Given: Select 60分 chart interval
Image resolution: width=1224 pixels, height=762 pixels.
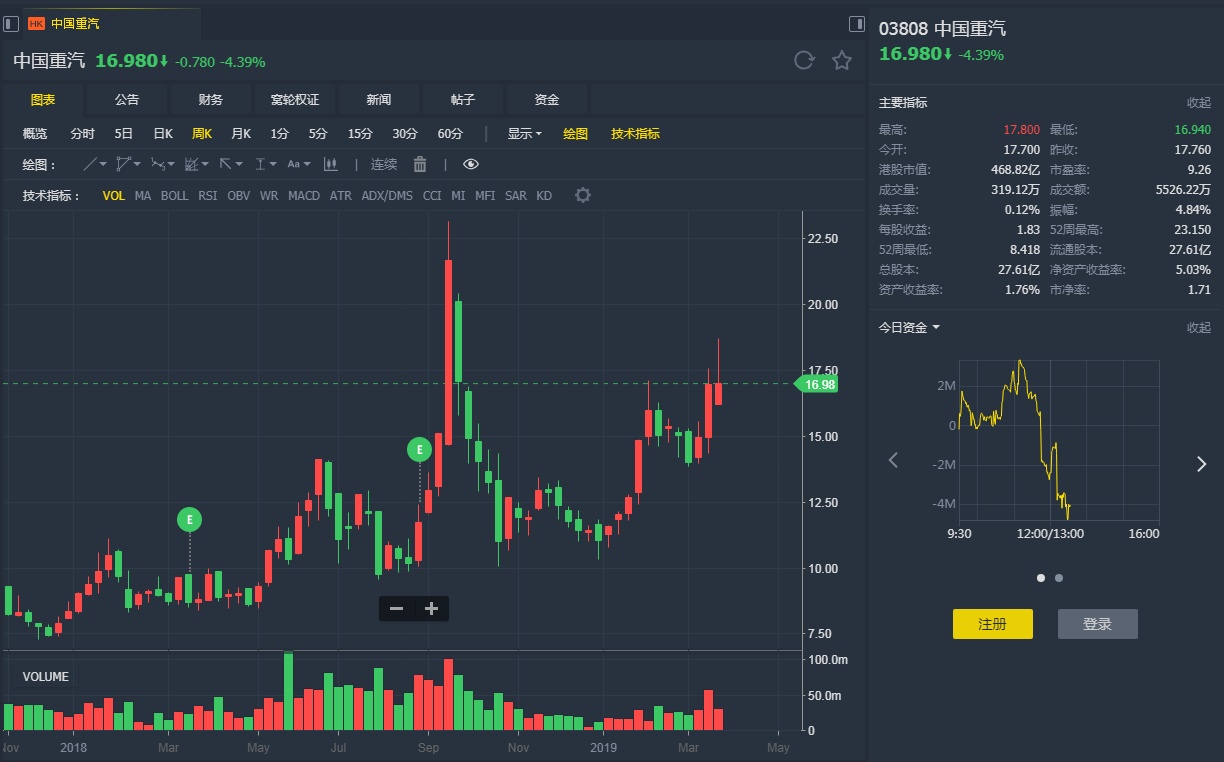Looking at the screenshot, I should pyautogui.click(x=450, y=133).
